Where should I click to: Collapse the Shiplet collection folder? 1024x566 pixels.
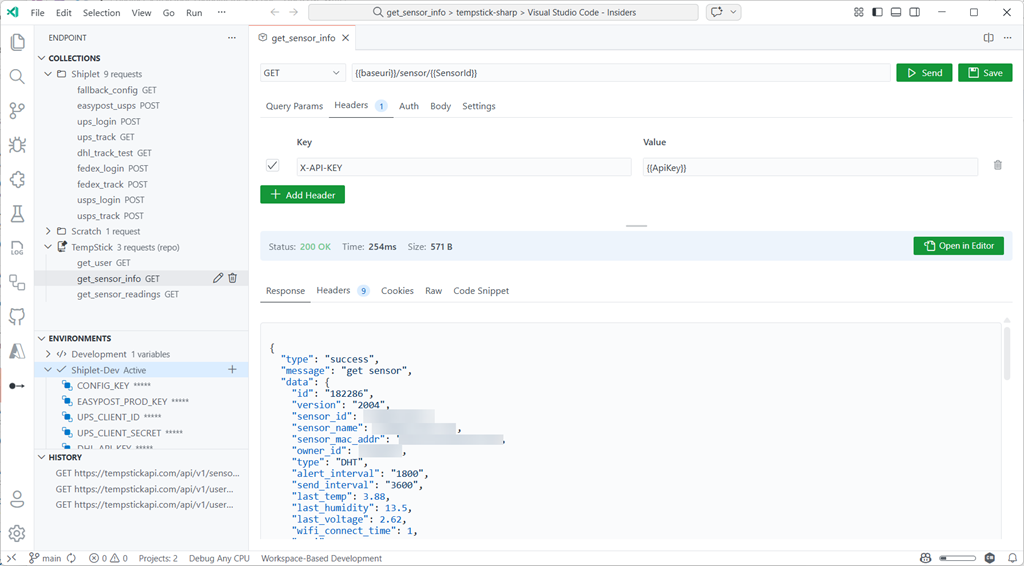[x=48, y=74]
